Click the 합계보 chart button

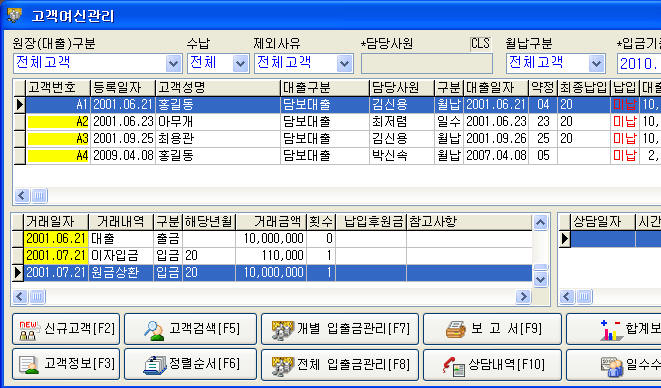(614, 329)
